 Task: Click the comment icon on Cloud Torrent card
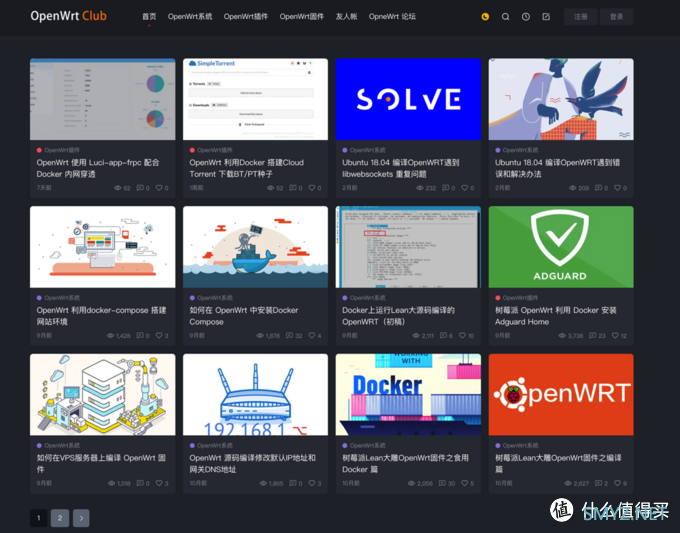(x=293, y=188)
